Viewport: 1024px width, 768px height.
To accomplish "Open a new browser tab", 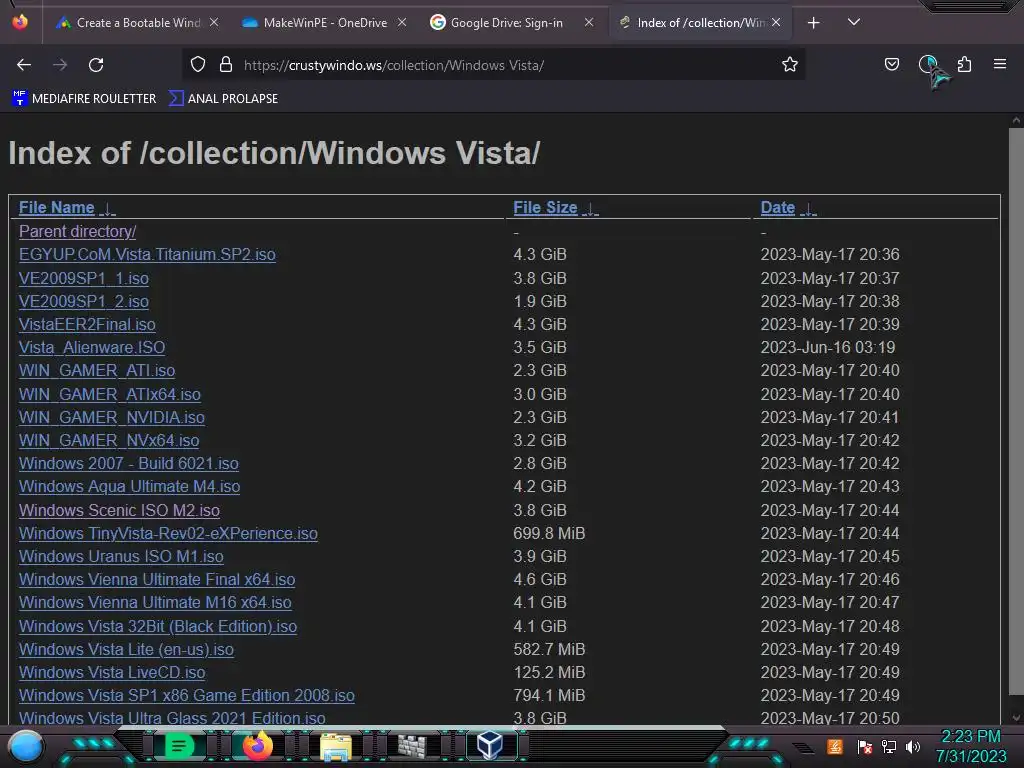I will pyautogui.click(x=813, y=23).
